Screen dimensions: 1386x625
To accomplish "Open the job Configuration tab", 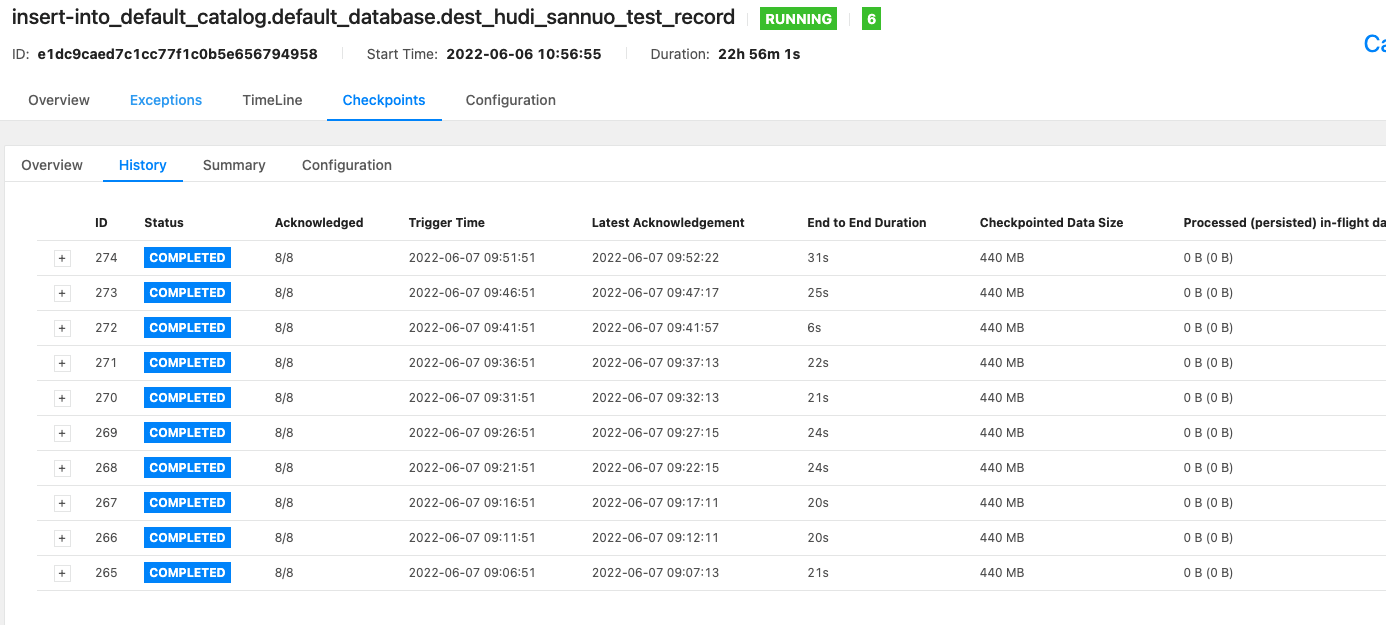I will tap(510, 100).
